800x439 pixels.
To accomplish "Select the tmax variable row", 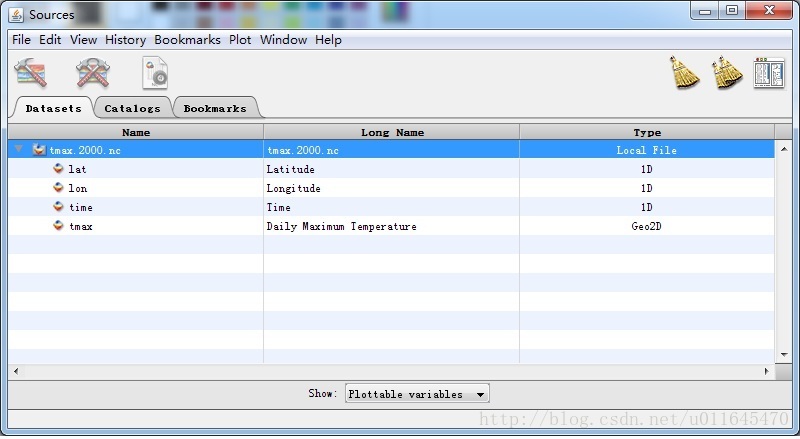I will pyautogui.click(x=391, y=226).
